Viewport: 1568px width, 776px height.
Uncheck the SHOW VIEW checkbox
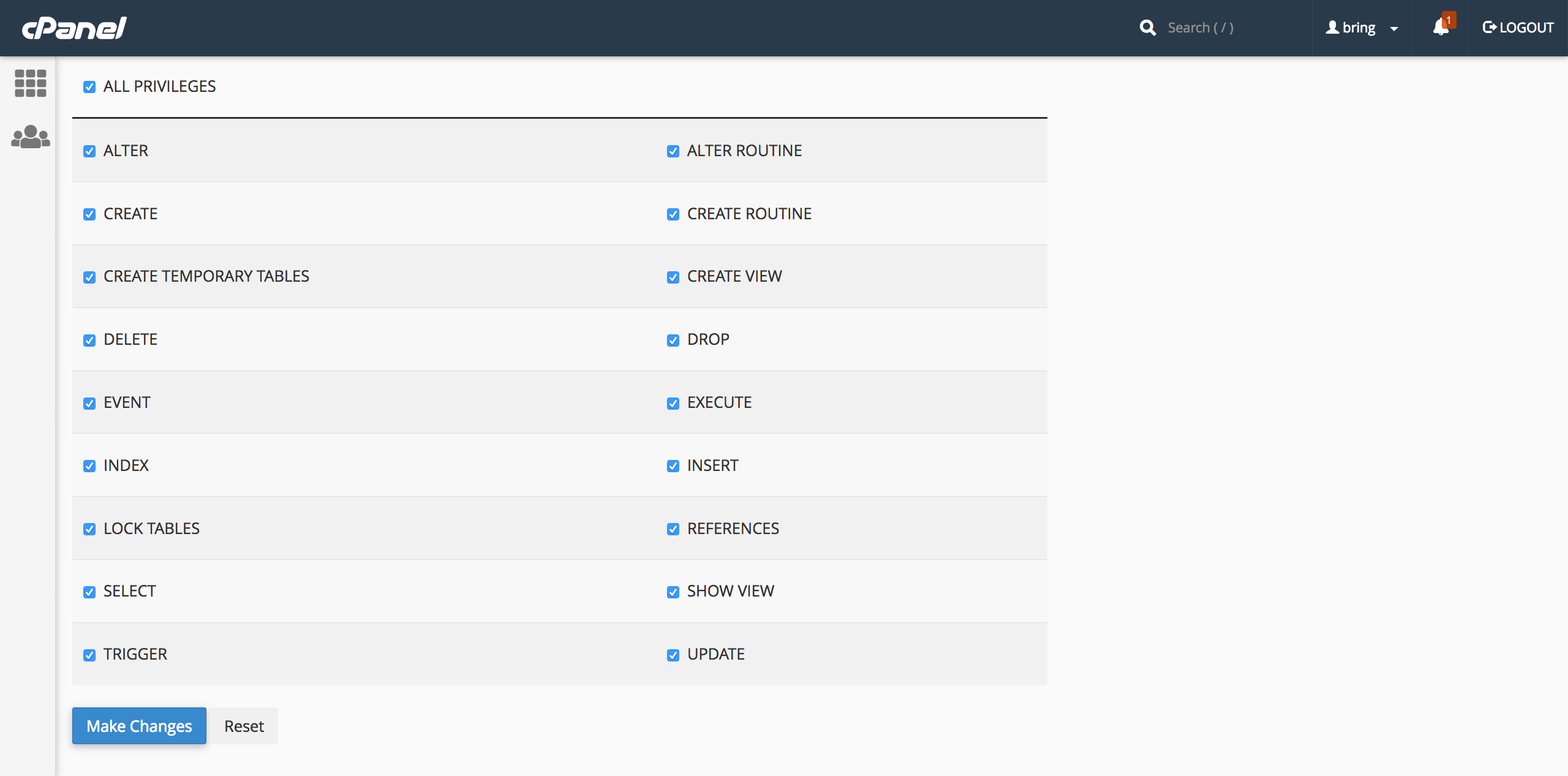[673, 592]
